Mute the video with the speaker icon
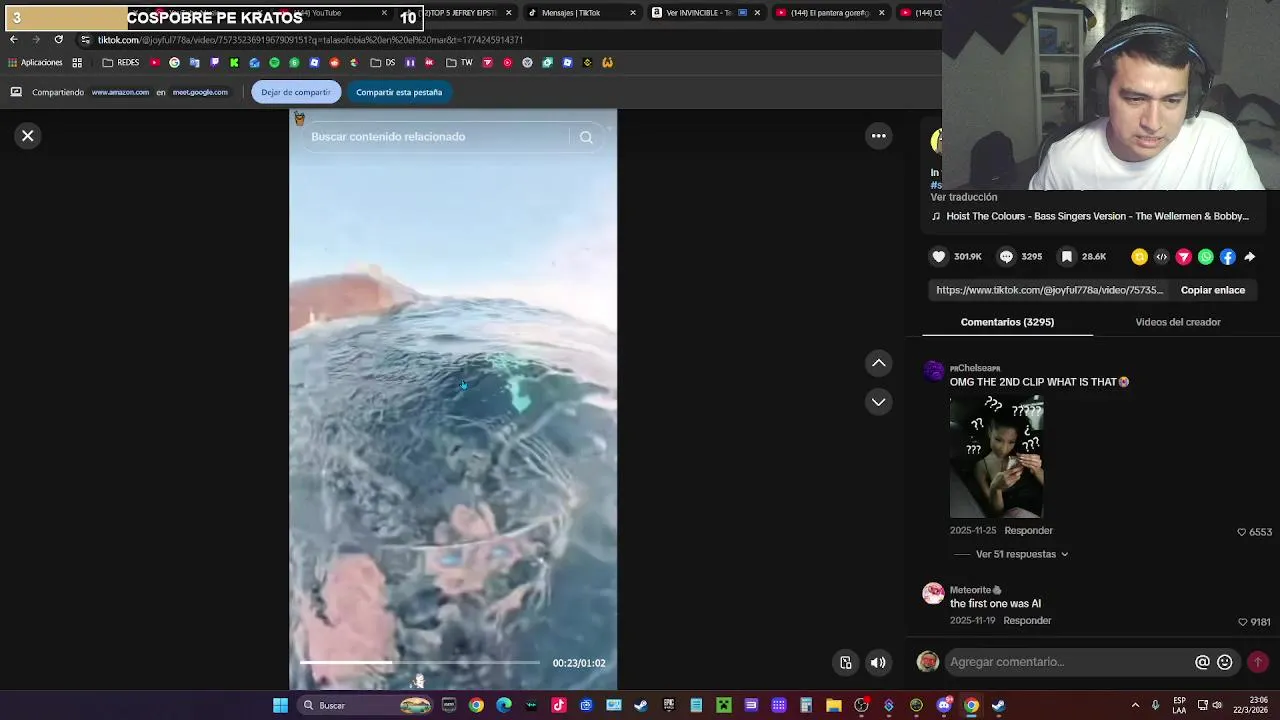 pyautogui.click(x=878, y=662)
